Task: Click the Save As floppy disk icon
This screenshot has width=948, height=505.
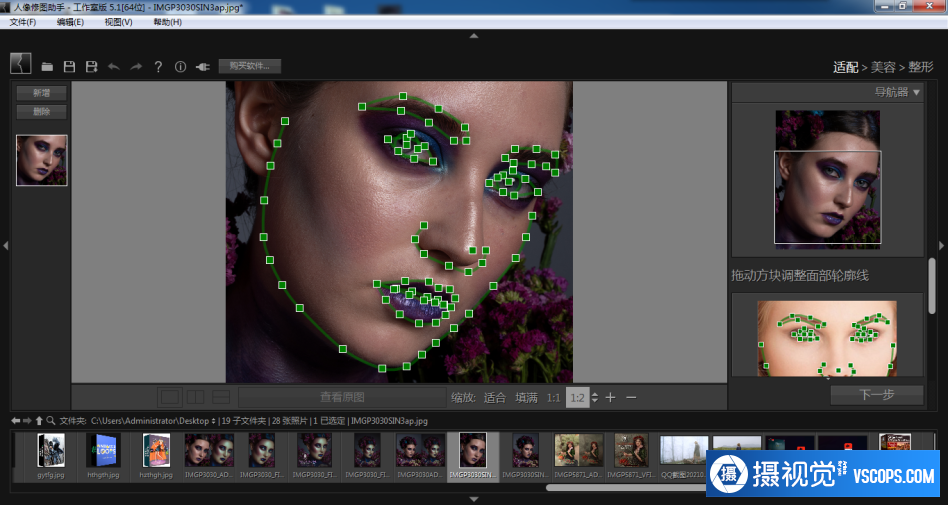Action: [91, 67]
